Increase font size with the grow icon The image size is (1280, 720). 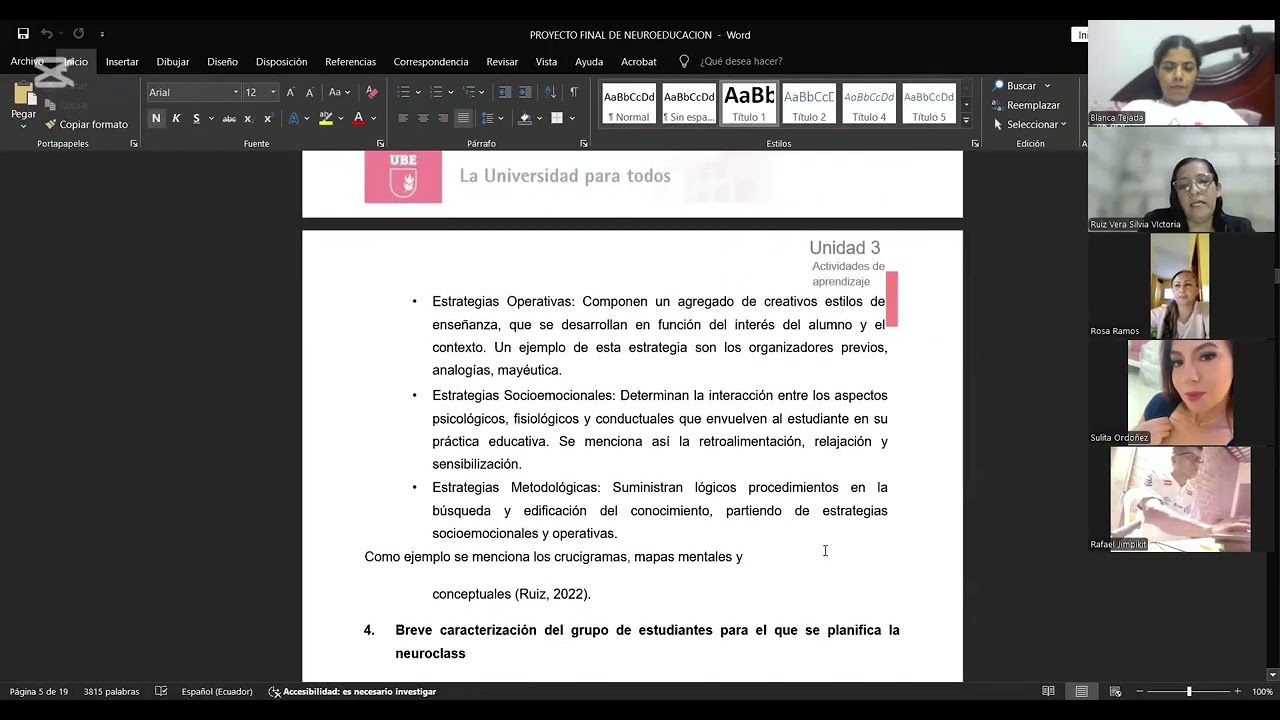[x=291, y=92]
